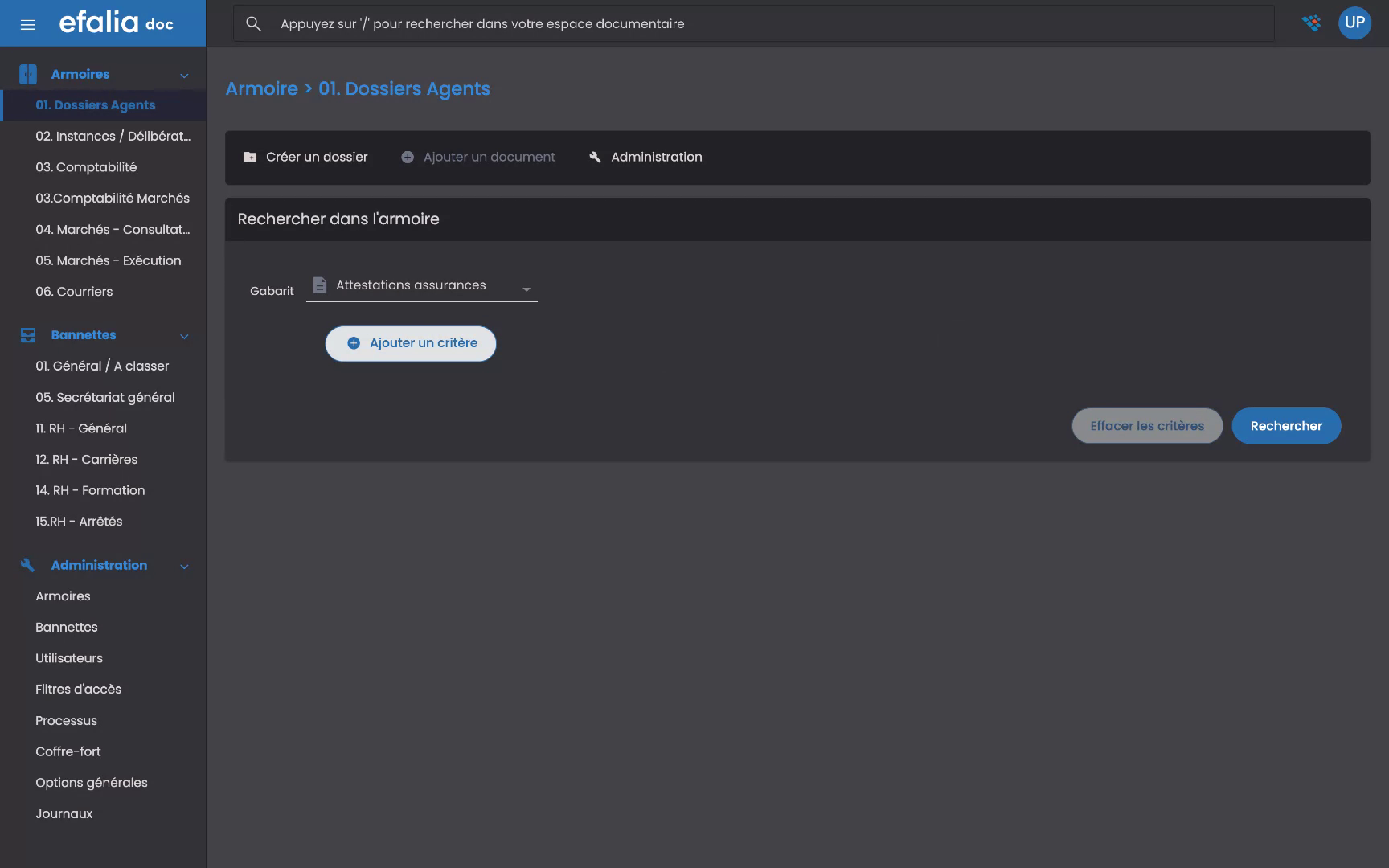Viewport: 1389px width, 868px height.
Task: Click the folder icon next to Créer un dossier
Action: [x=249, y=157]
